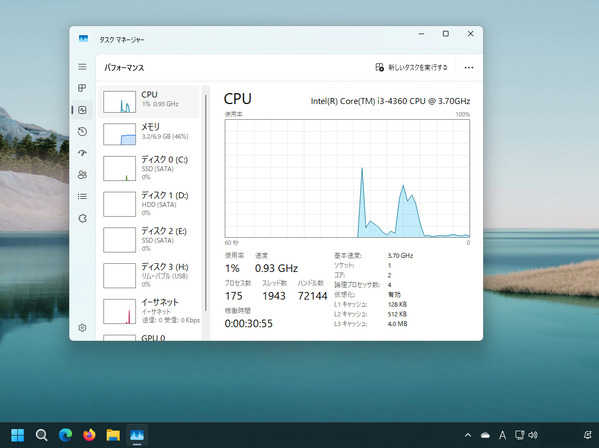Click the thread count 1943
Screen dimensions: 599x448
[x=274, y=296]
